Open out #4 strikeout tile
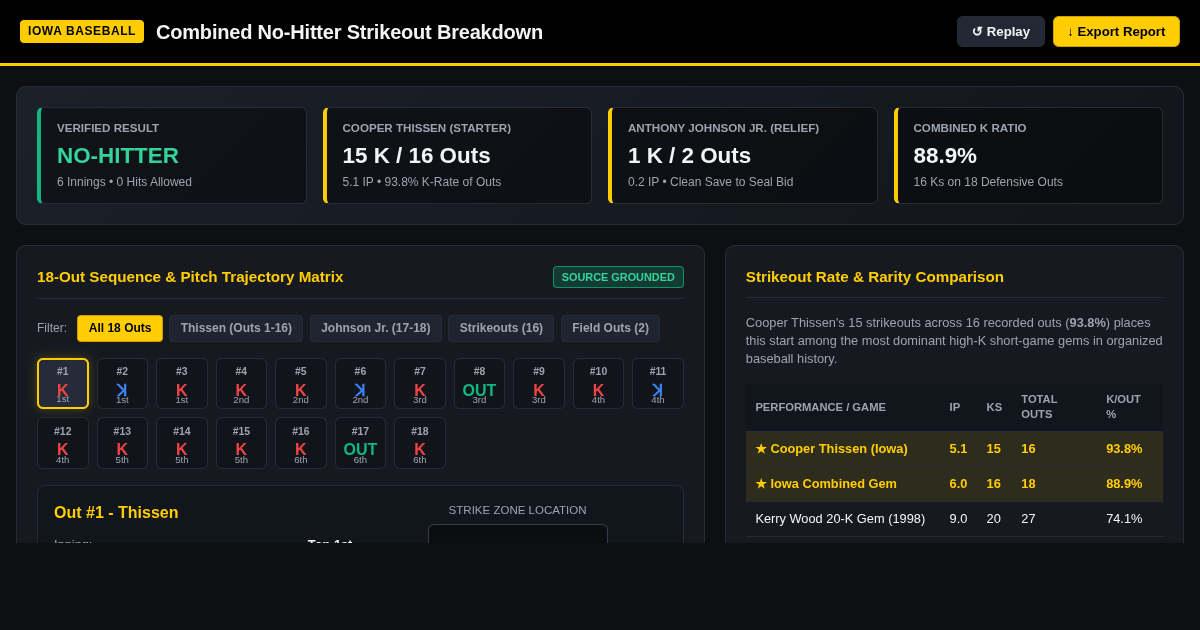Viewport: 1200px width, 630px height. [x=241, y=384]
